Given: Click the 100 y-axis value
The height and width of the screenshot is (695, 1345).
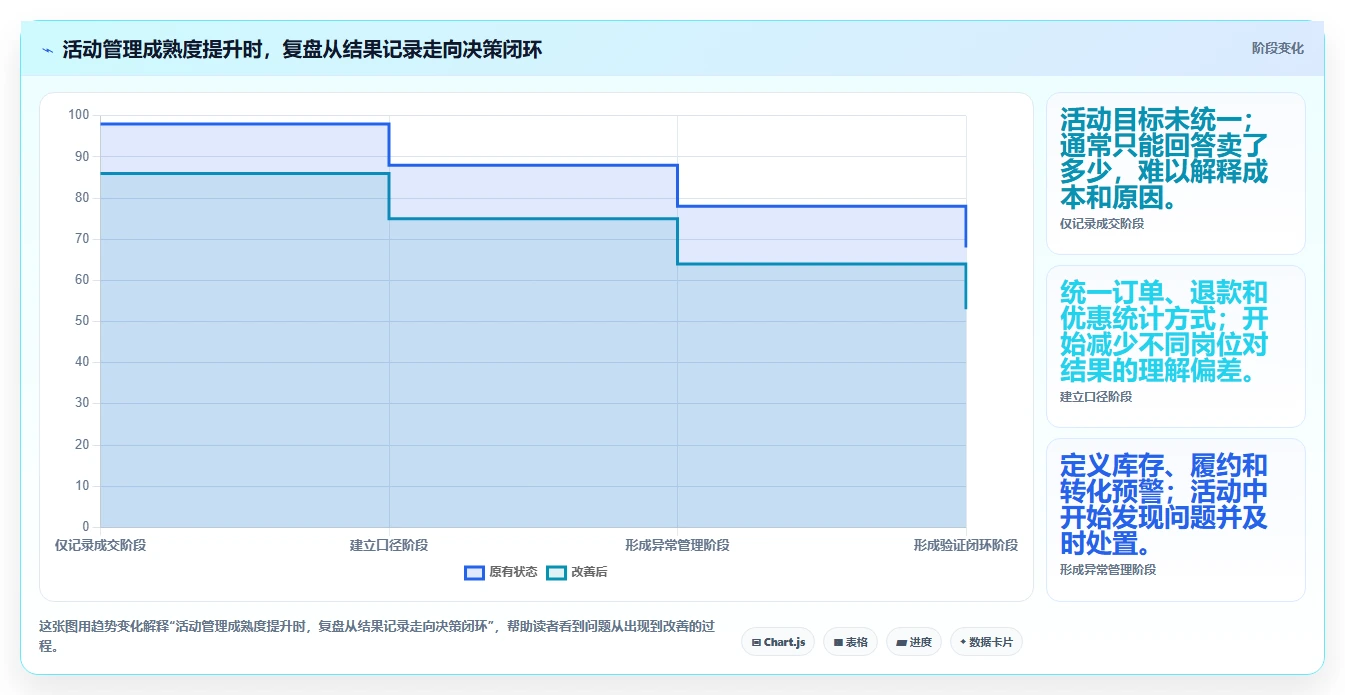Looking at the screenshot, I should [79, 115].
